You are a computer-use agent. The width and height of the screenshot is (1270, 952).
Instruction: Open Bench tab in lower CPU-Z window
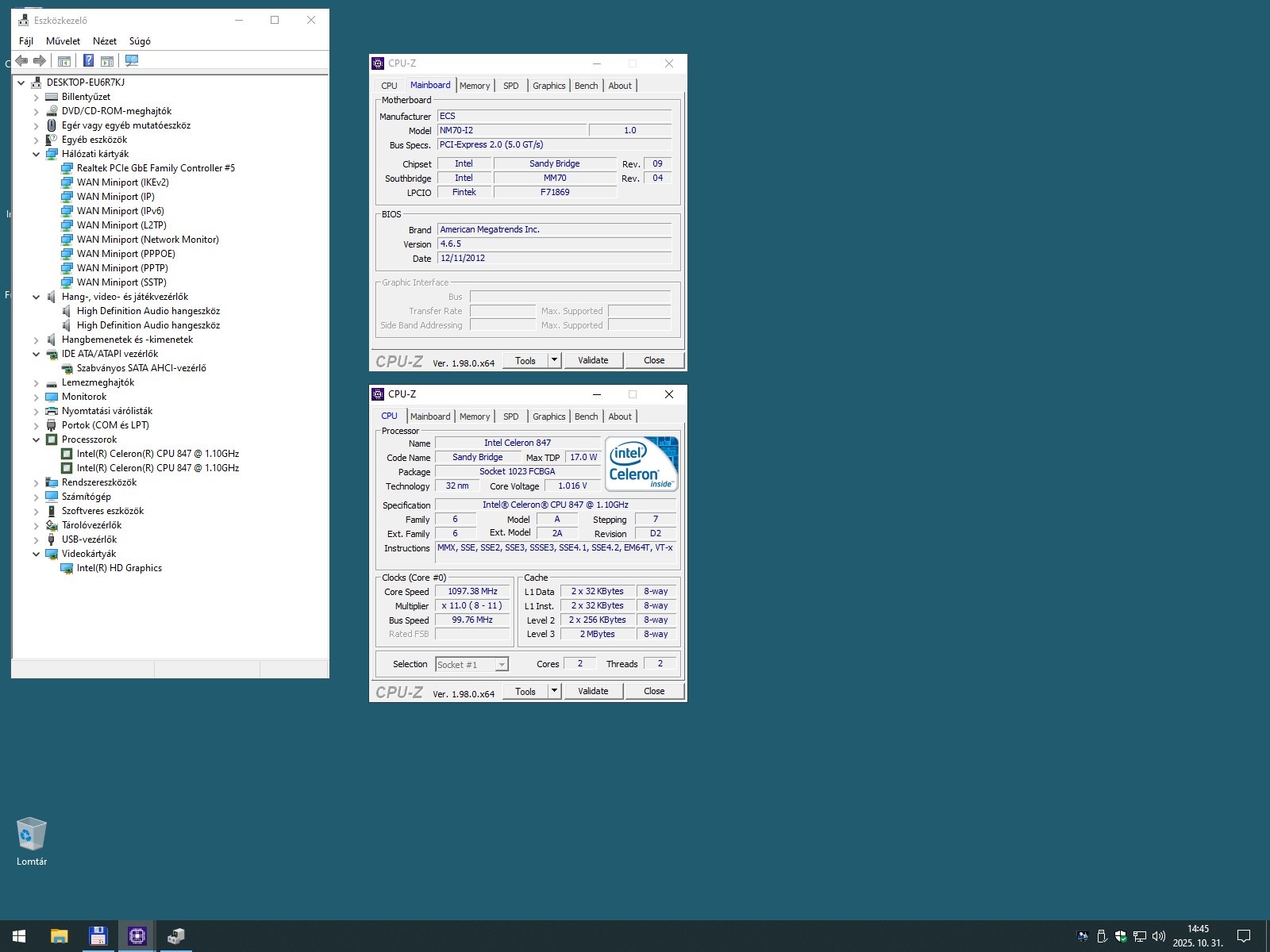(x=587, y=416)
